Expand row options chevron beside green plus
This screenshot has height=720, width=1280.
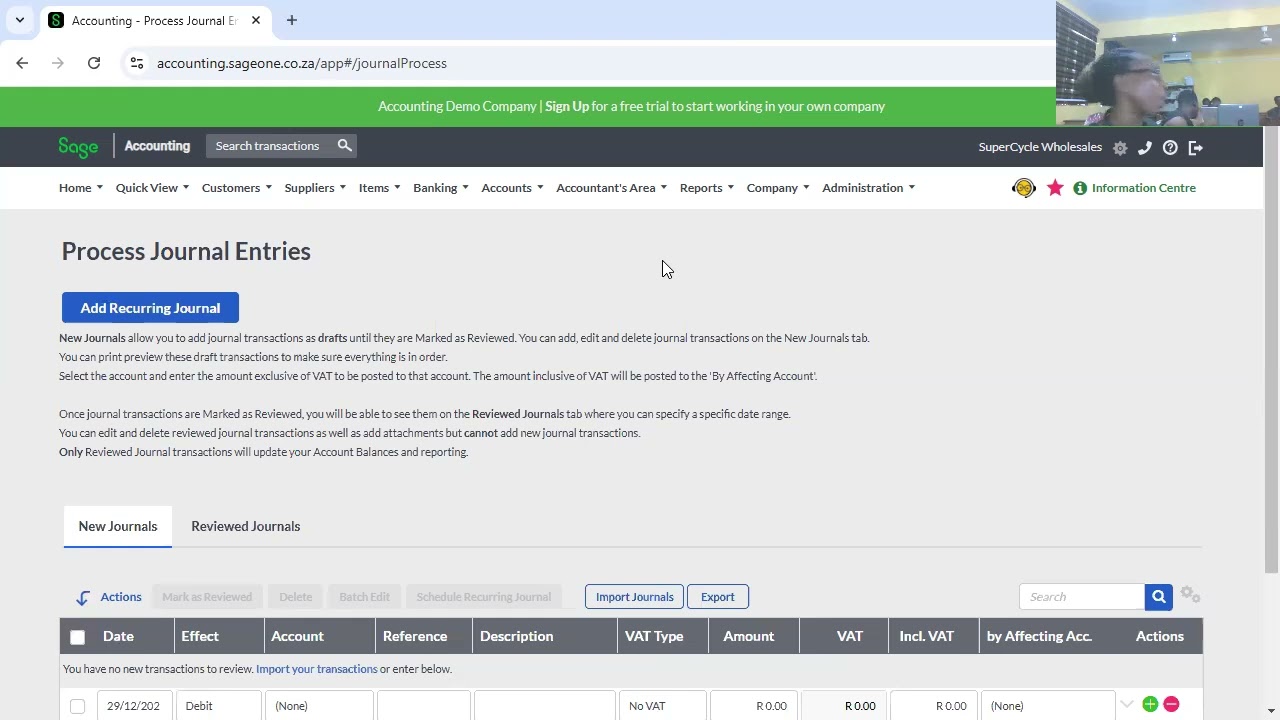(x=1127, y=705)
